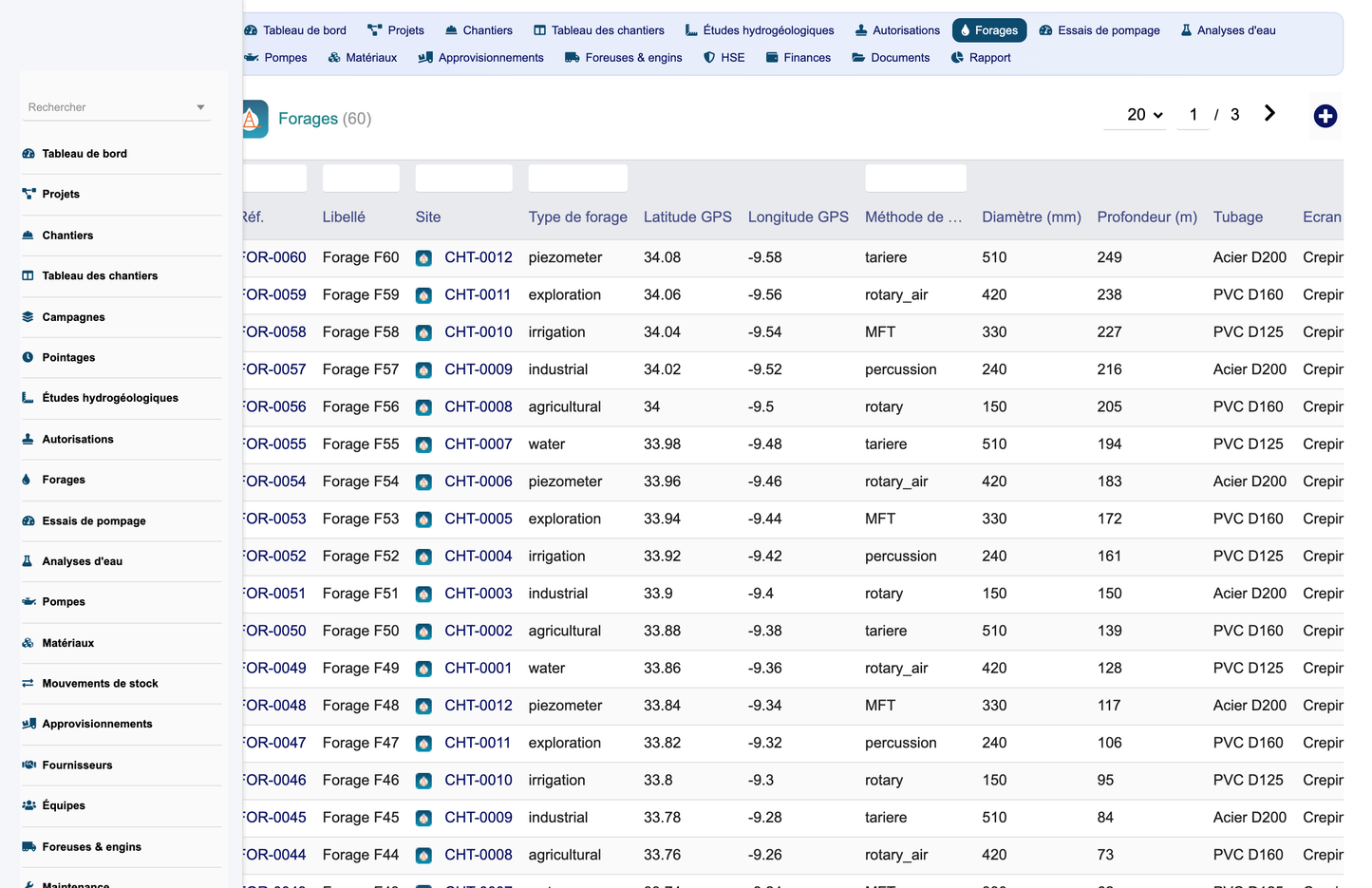Click the Type de forage filter field
Image resolution: width=1372 pixels, height=888 pixels.
[578, 179]
